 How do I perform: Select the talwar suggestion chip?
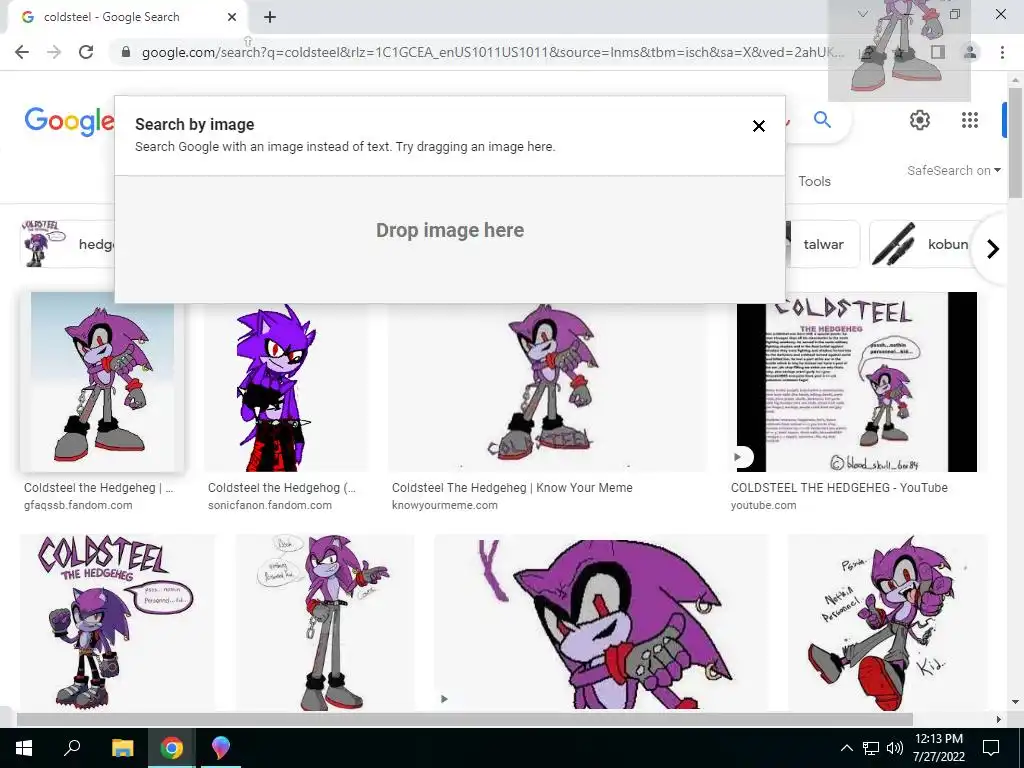tap(824, 244)
